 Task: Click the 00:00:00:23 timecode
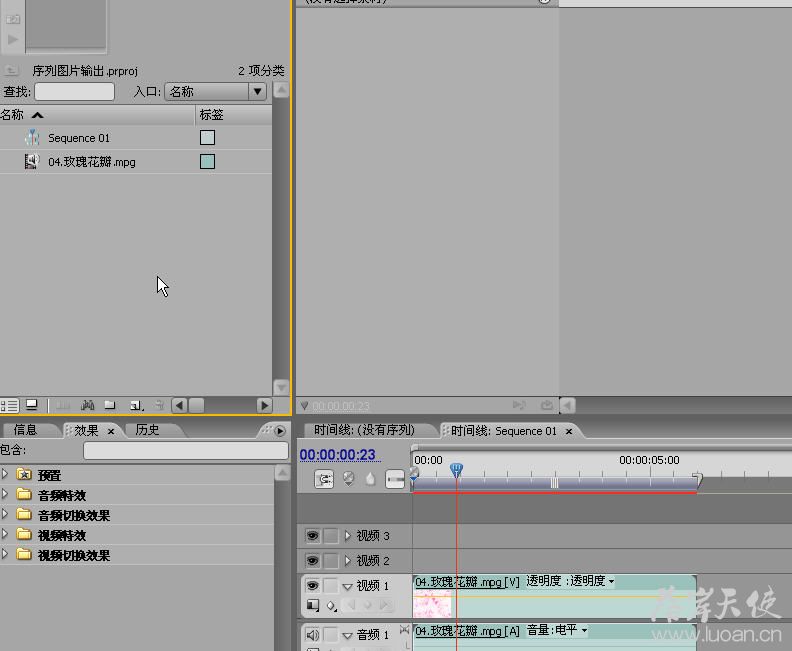click(x=338, y=455)
